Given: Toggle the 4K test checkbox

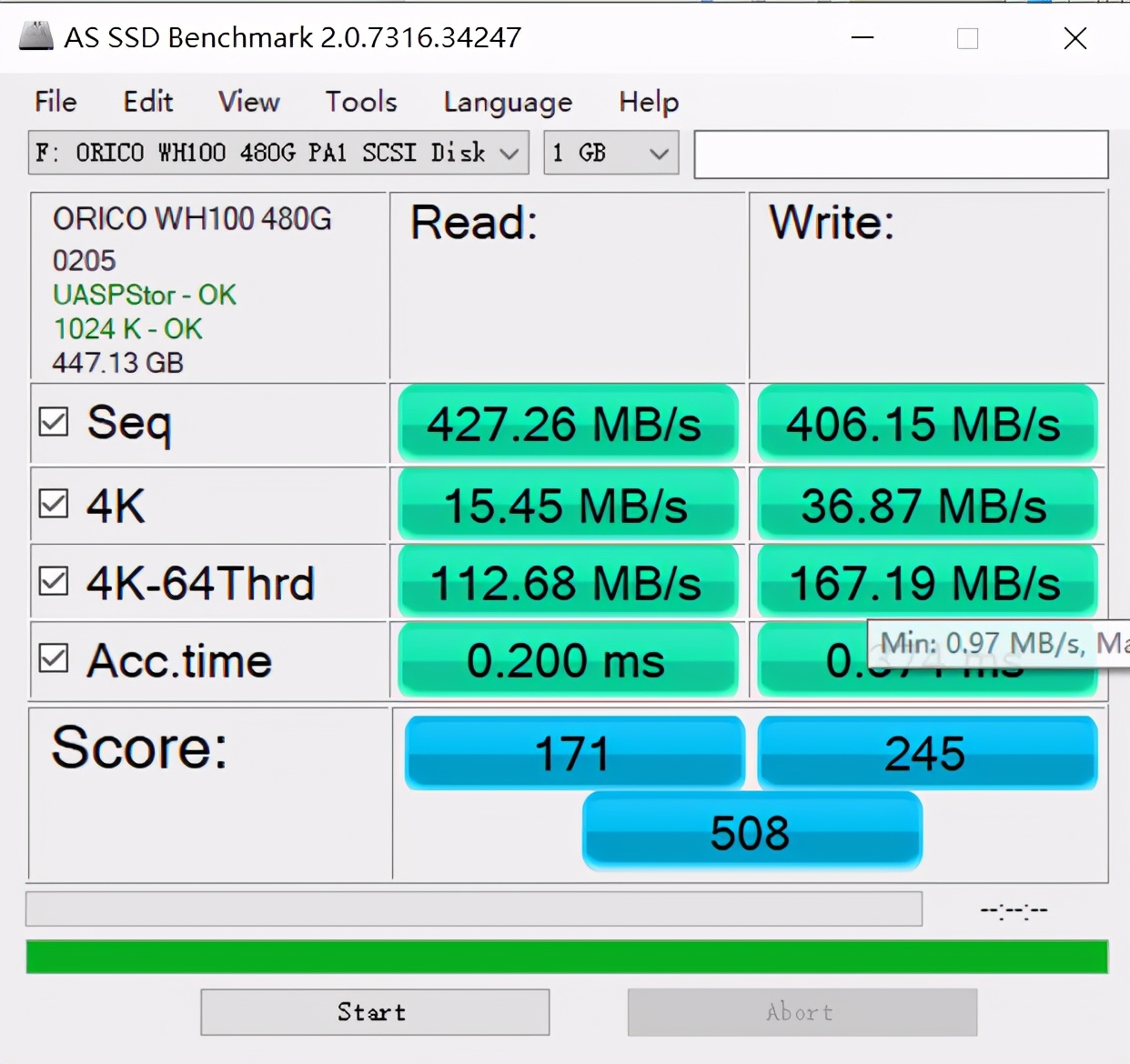Looking at the screenshot, I should click(54, 504).
